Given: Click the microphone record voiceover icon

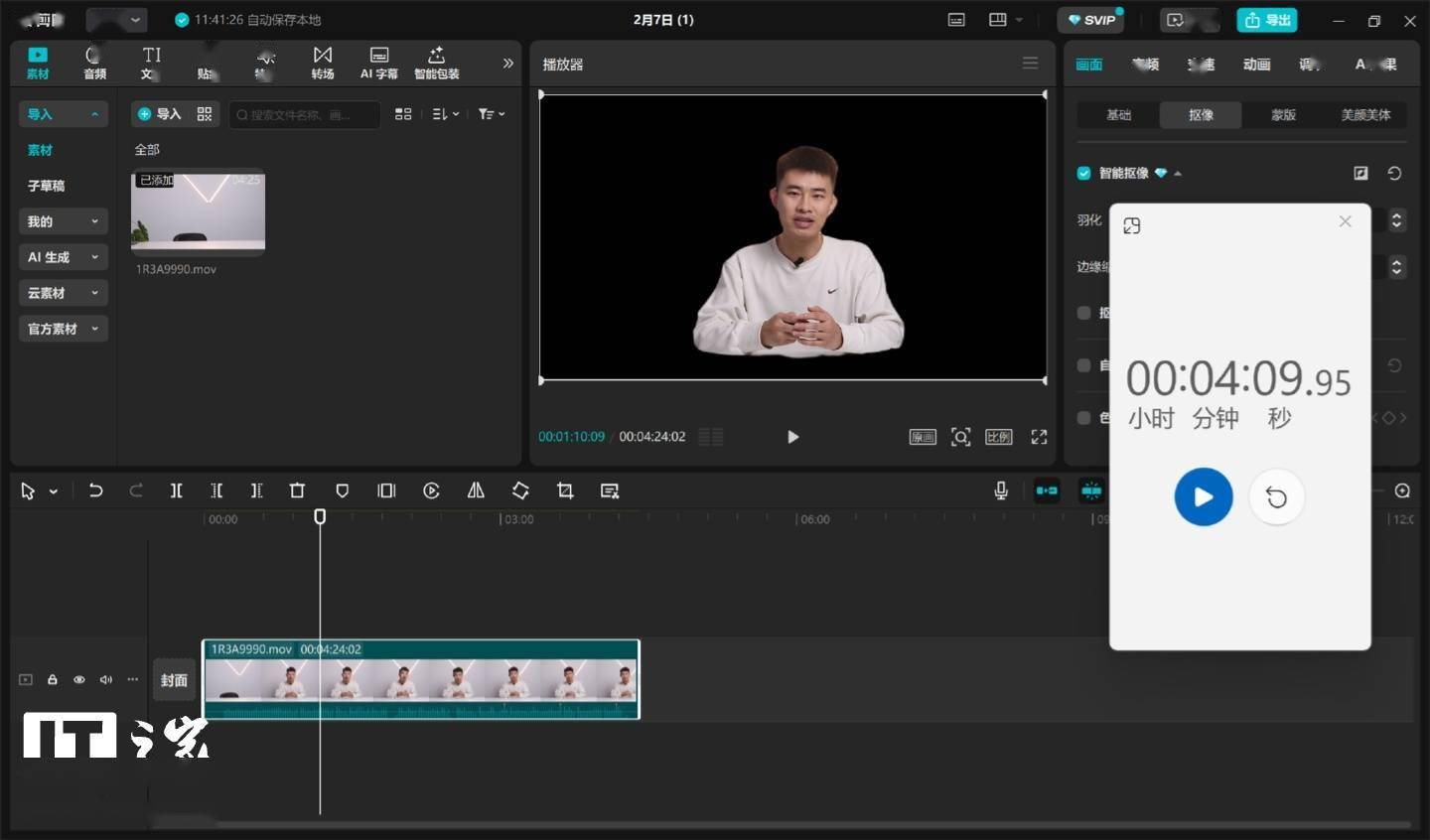Looking at the screenshot, I should point(1001,490).
